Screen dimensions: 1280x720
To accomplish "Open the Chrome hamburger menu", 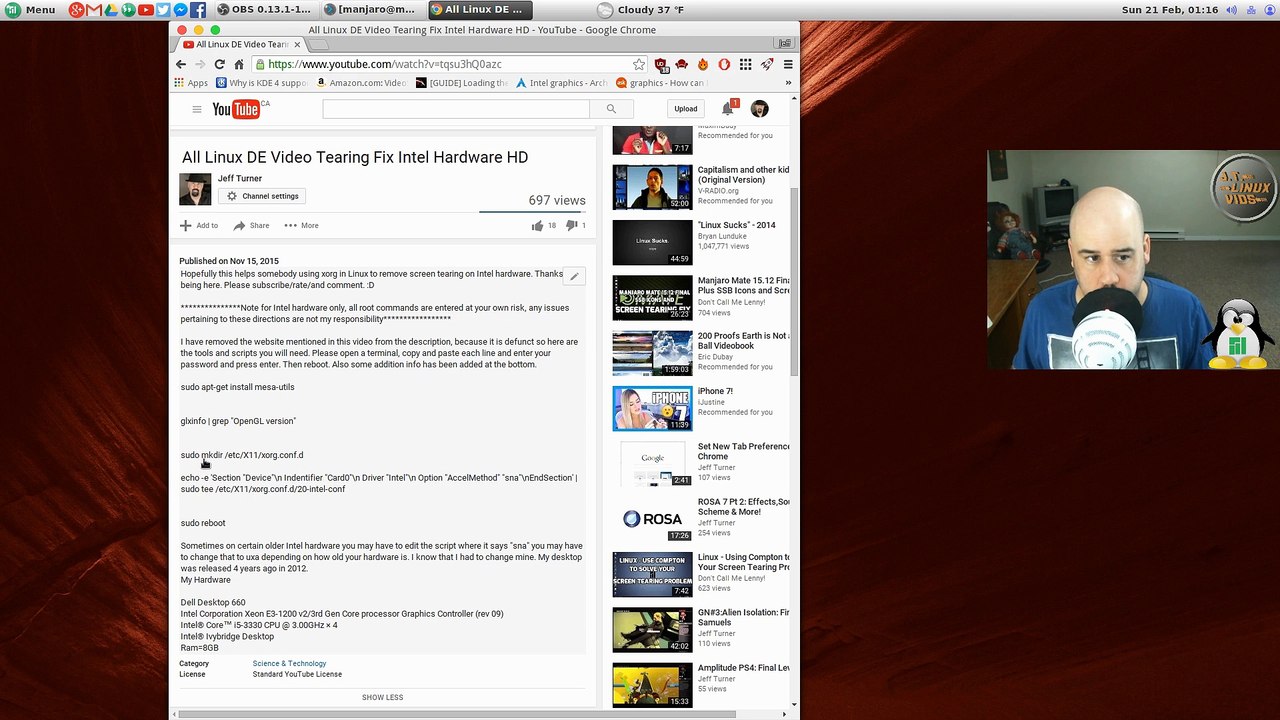I will point(788,64).
